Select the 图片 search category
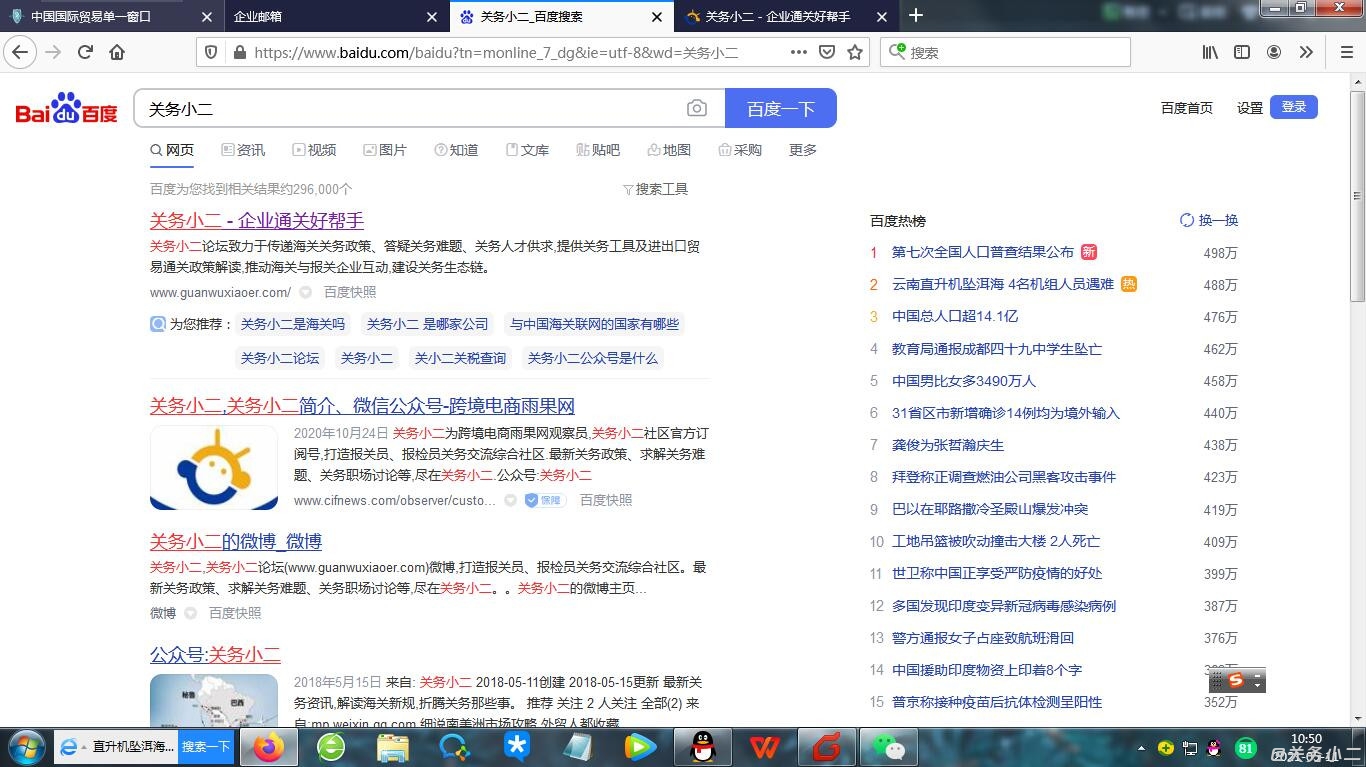The height and width of the screenshot is (767, 1366). pos(385,150)
